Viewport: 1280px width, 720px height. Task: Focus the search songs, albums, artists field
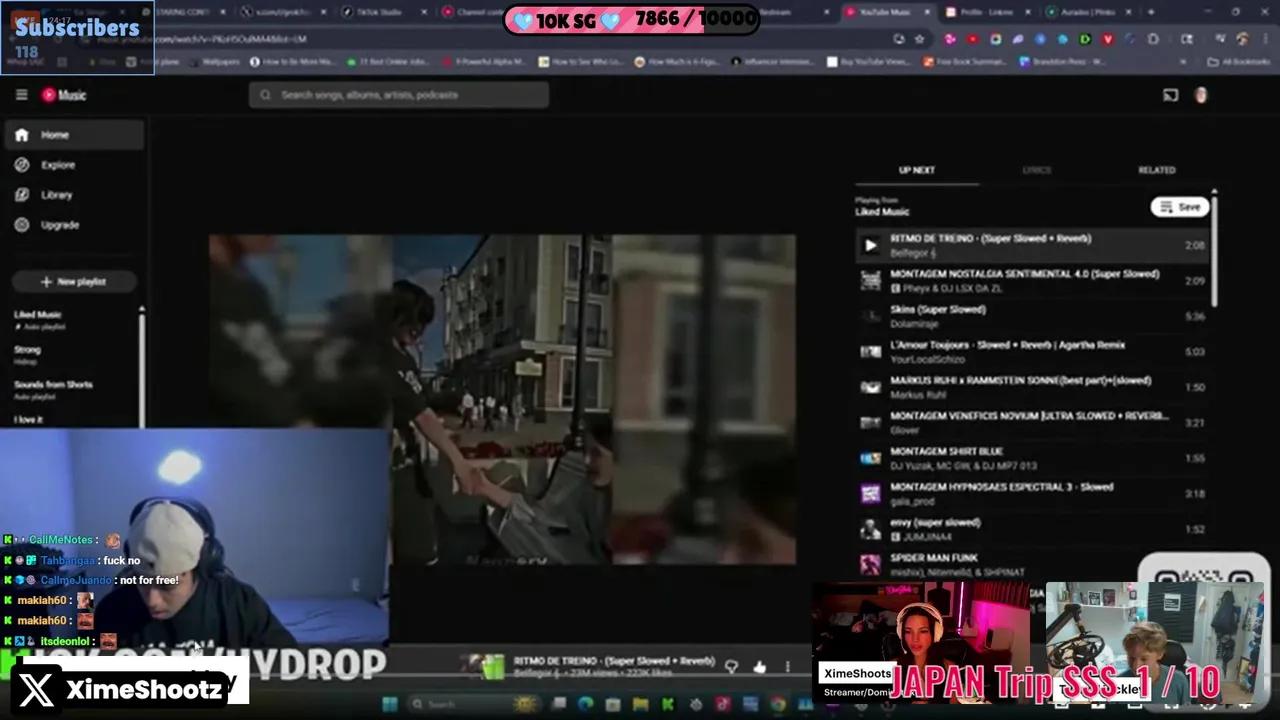(399, 95)
